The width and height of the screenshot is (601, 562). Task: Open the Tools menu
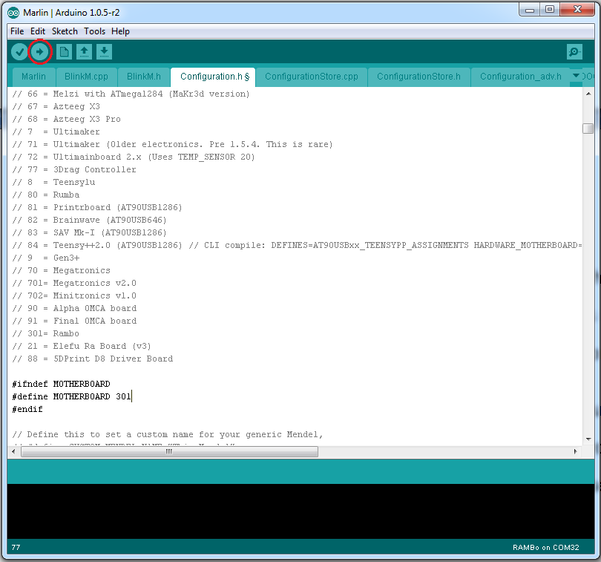click(x=94, y=31)
